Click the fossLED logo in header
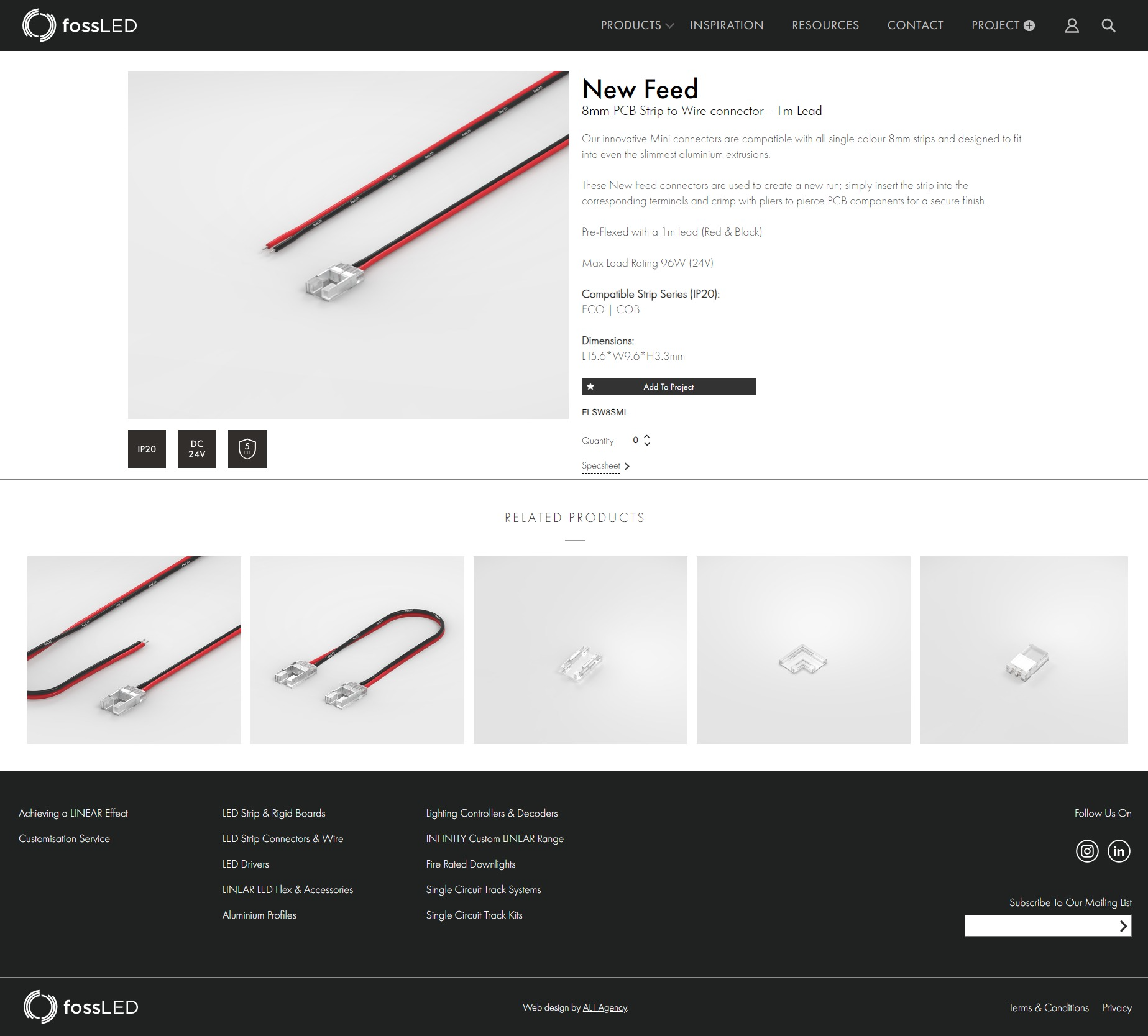1148x1036 pixels. pyautogui.click(x=80, y=25)
